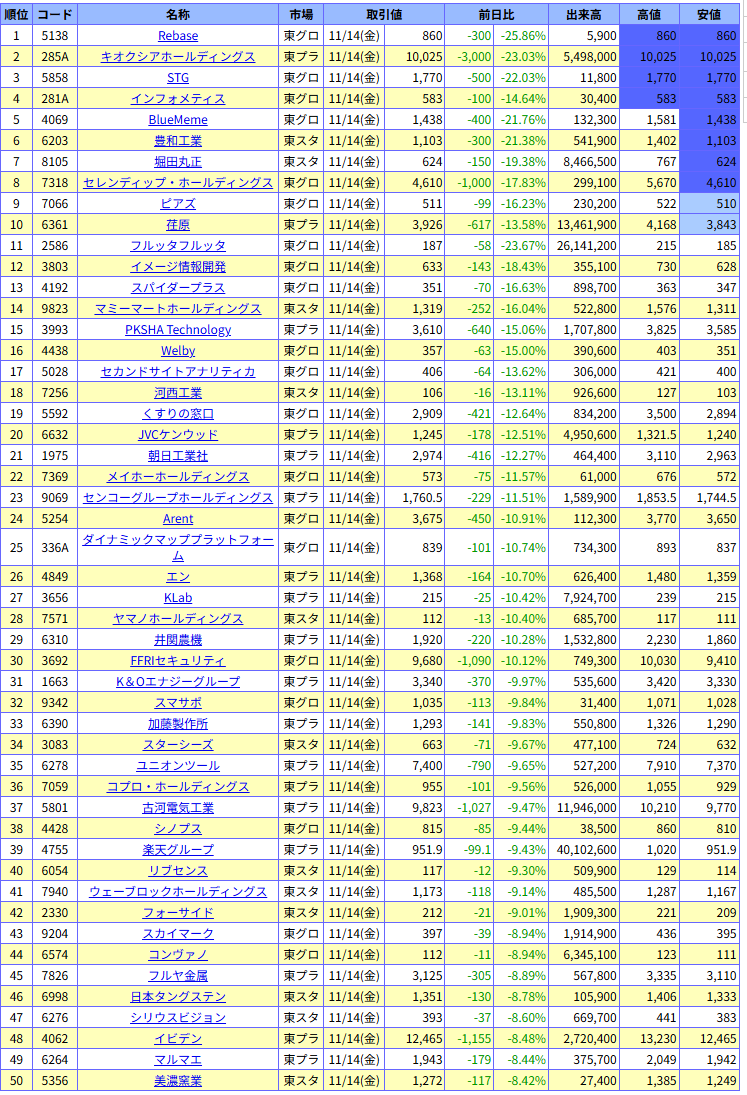The width and height of the screenshot is (747, 1095).
Task: Select the FFRIセキュリティ link
Action: [x=178, y=661]
